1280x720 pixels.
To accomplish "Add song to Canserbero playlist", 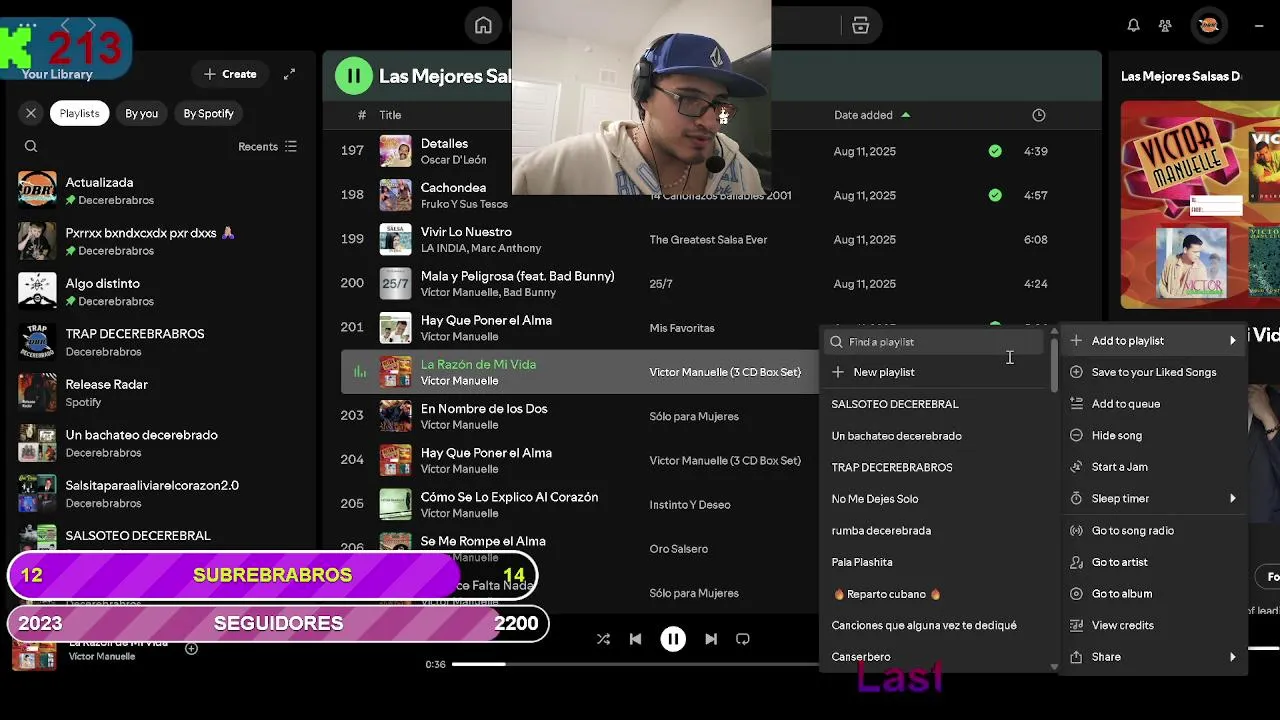I will coord(934,657).
